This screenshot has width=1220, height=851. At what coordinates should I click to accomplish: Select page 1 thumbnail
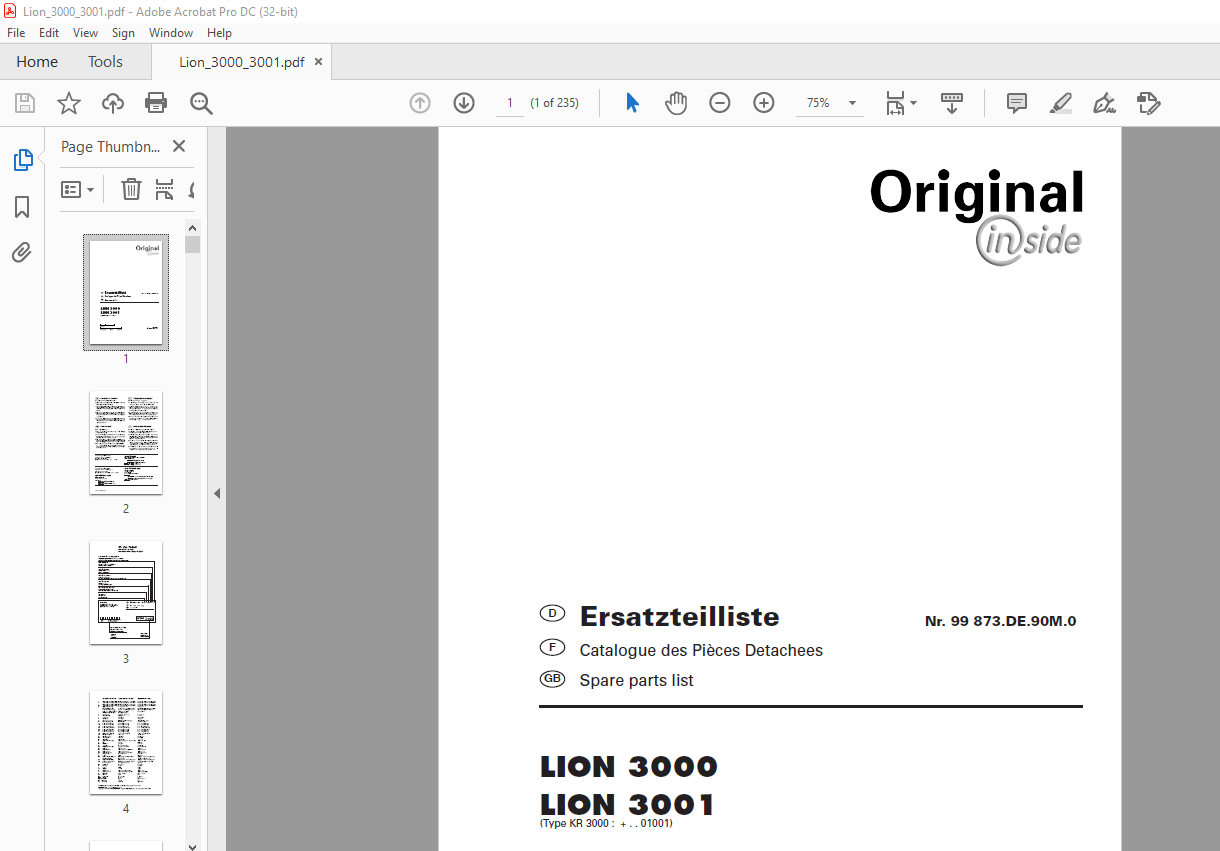[126, 292]
